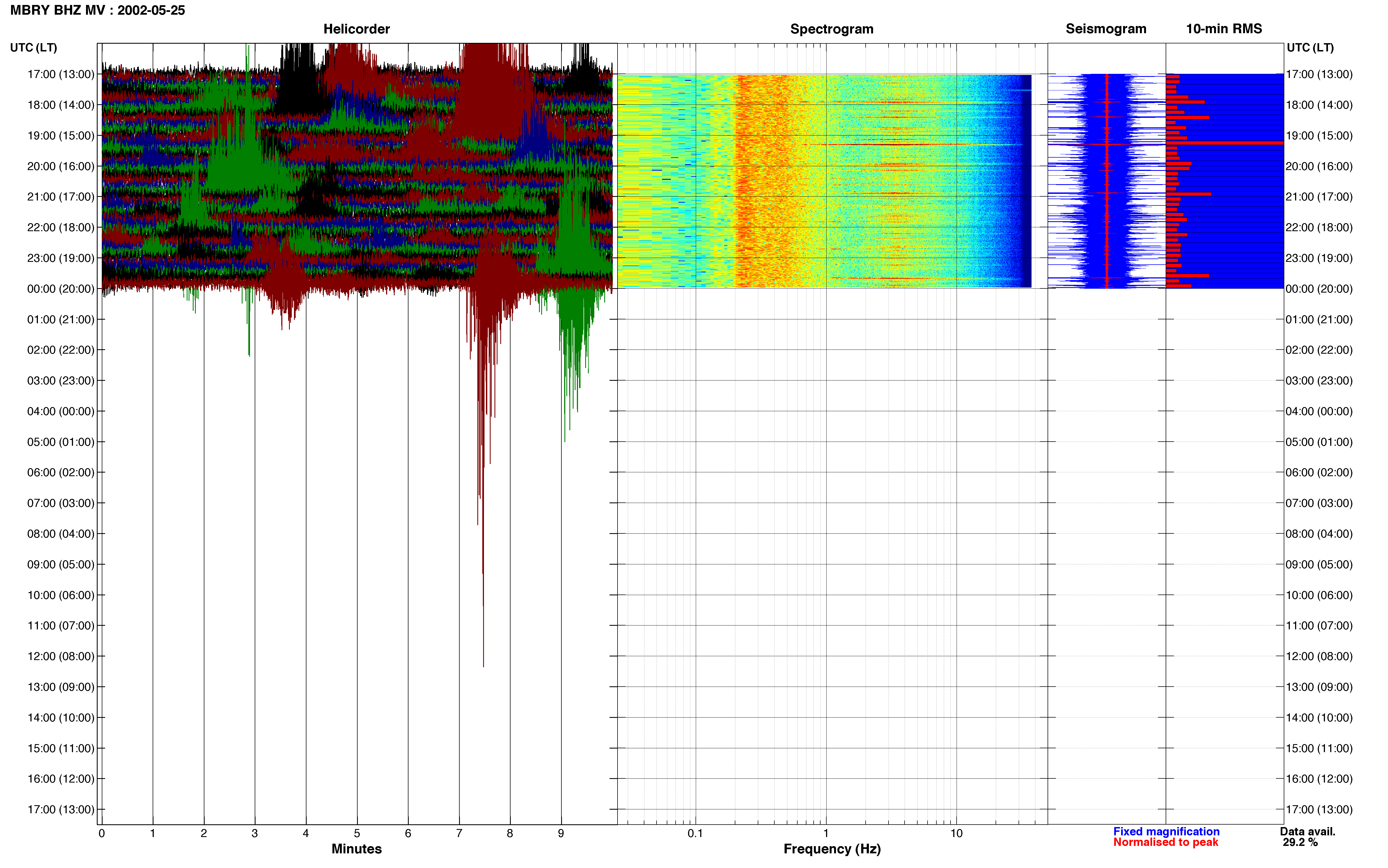
Task: Select the Helicorder panel heading
Action: (356, 29)
